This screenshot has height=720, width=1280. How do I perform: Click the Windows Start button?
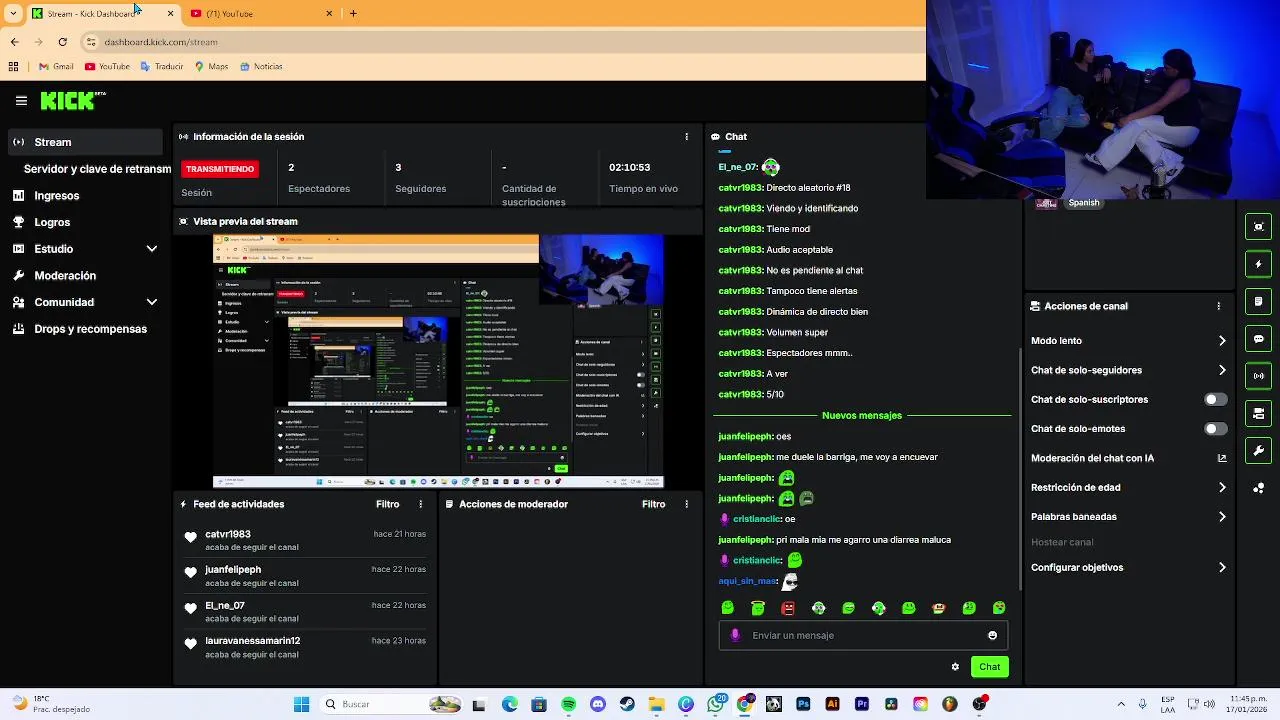pos(301,705)
